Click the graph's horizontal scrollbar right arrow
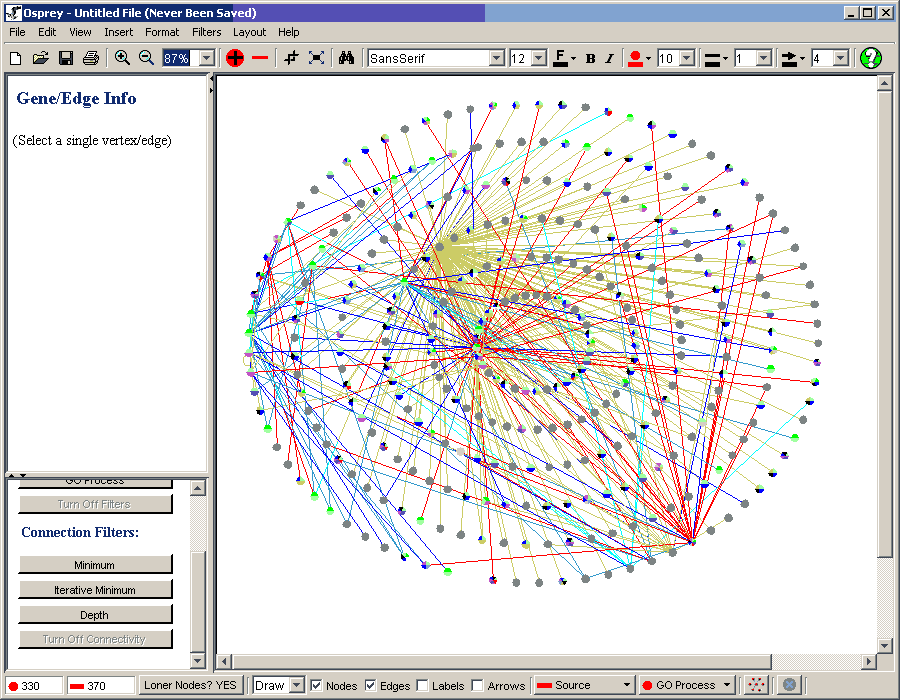 [869, 661]
